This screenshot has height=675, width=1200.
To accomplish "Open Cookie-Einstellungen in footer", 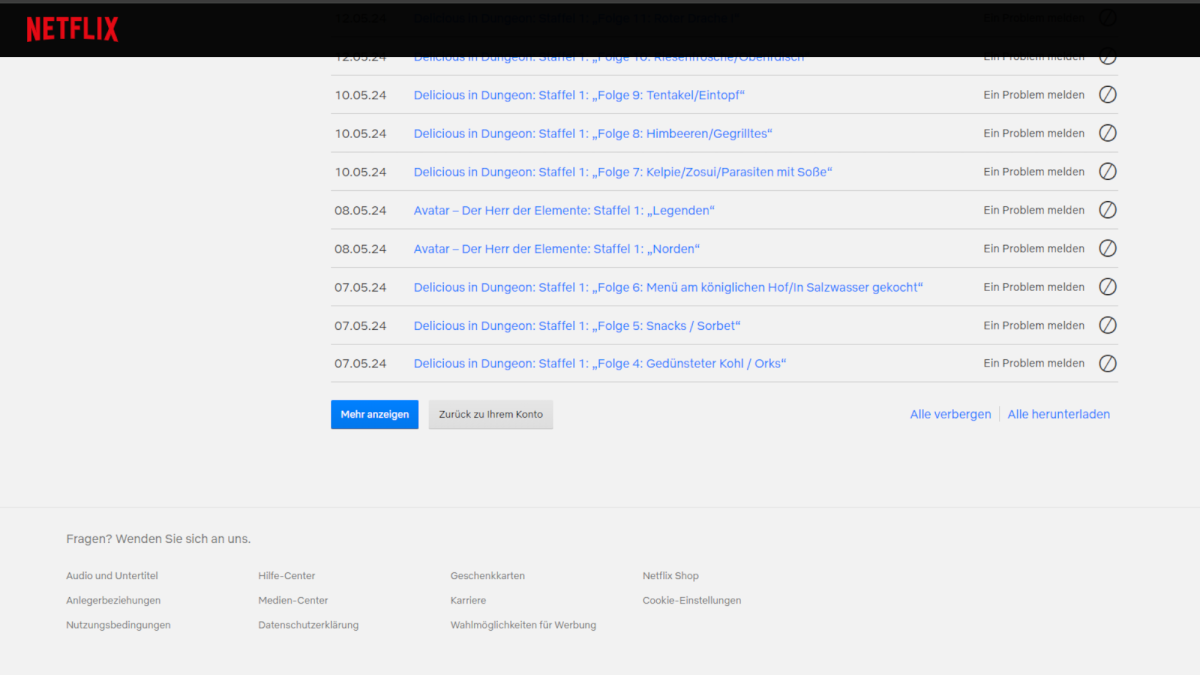I will click(691, 601).
